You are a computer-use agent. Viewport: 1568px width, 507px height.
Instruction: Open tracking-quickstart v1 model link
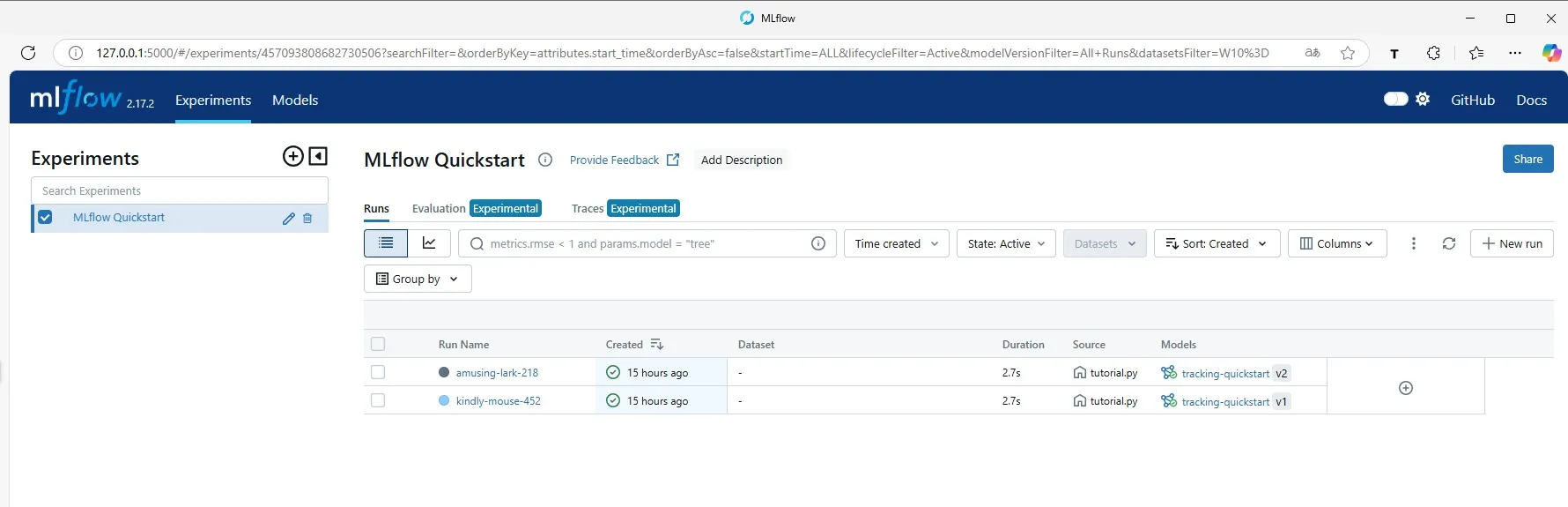point(1225,401)
